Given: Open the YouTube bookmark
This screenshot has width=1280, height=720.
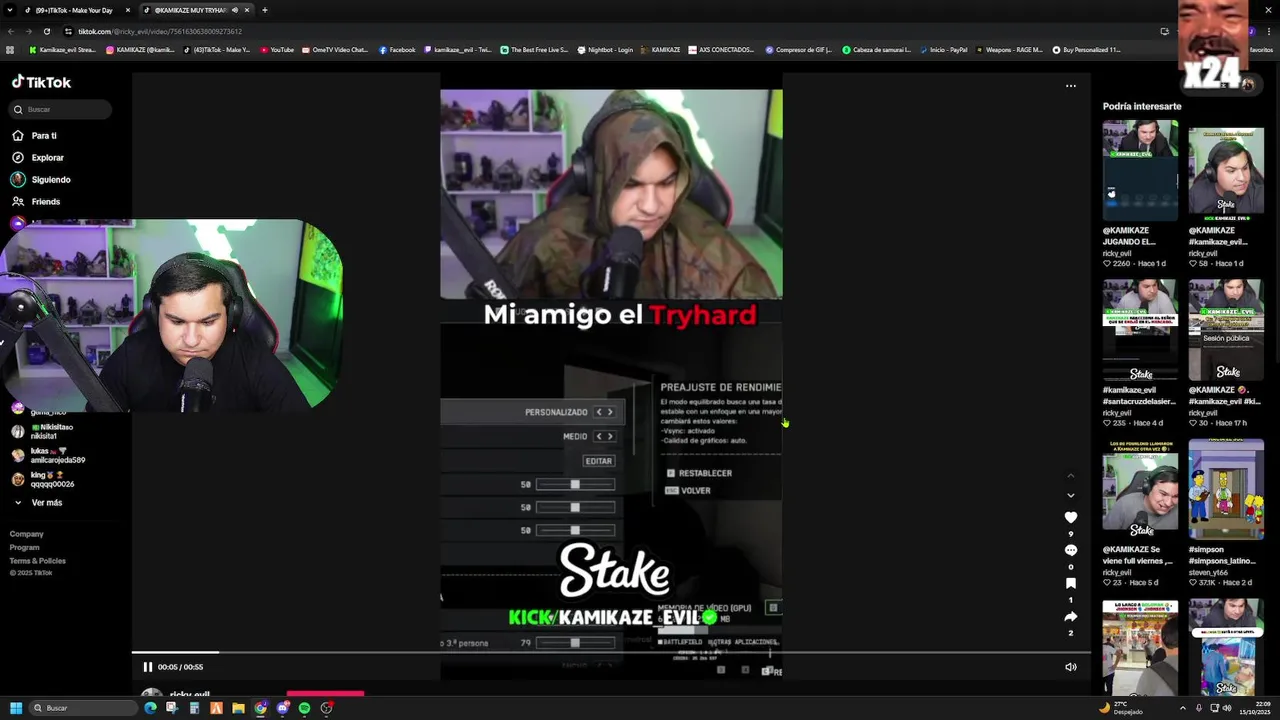Looking at the screenshot, I should click(x=277, y=49).
